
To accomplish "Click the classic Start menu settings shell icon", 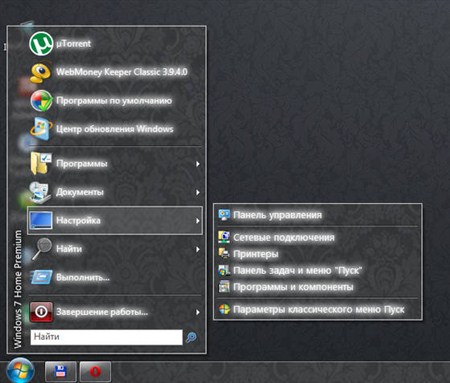I will (224, 309).
